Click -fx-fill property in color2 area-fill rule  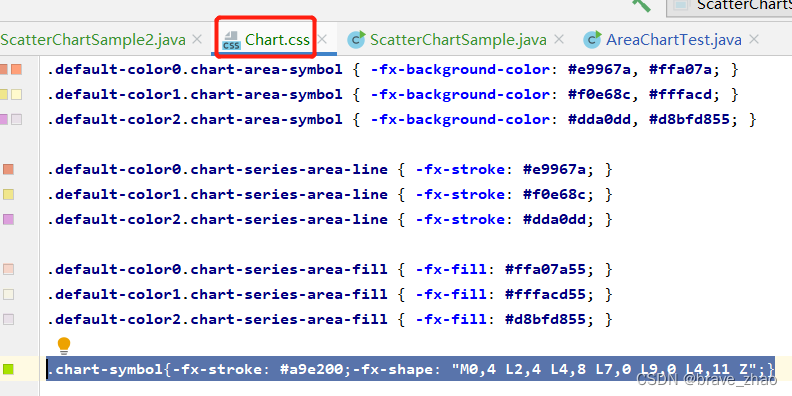pyautogui.click(x=452, y=320)
